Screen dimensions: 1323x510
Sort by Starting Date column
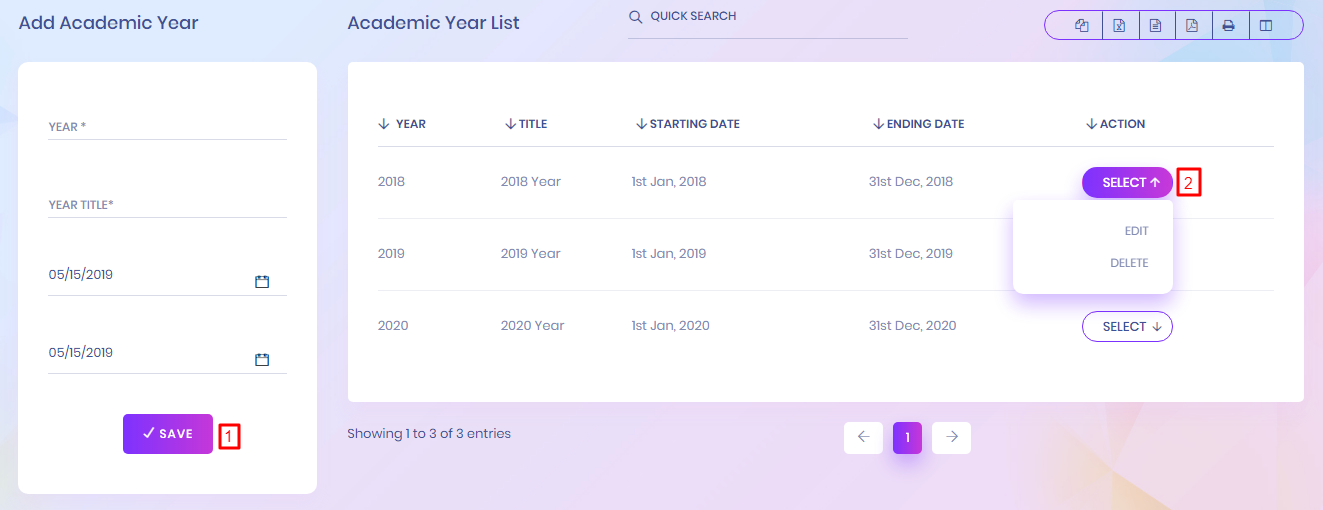pyautogui.click(x=688, y=124)
